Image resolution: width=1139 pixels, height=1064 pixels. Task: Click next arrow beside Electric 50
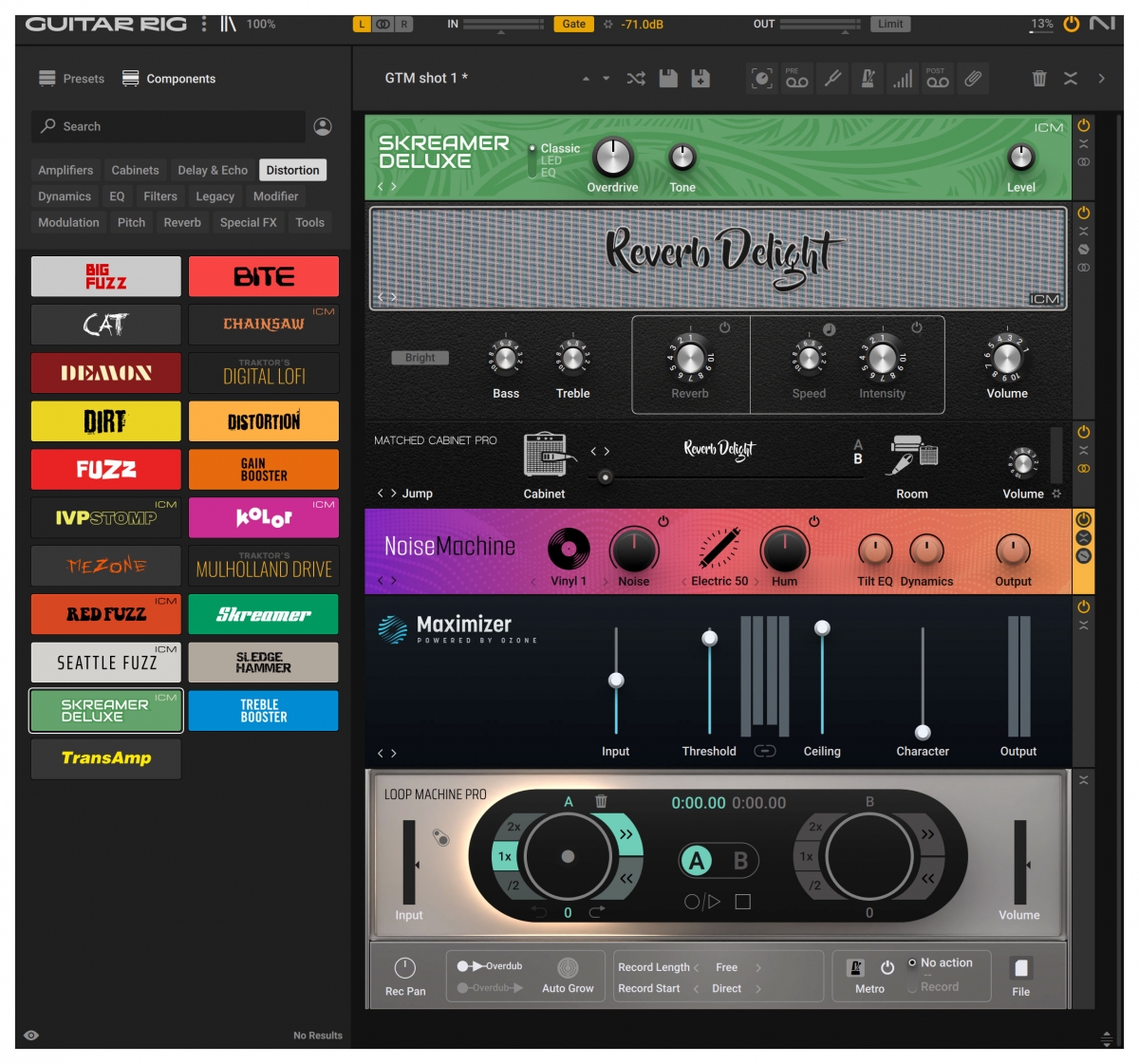[756, 582]
